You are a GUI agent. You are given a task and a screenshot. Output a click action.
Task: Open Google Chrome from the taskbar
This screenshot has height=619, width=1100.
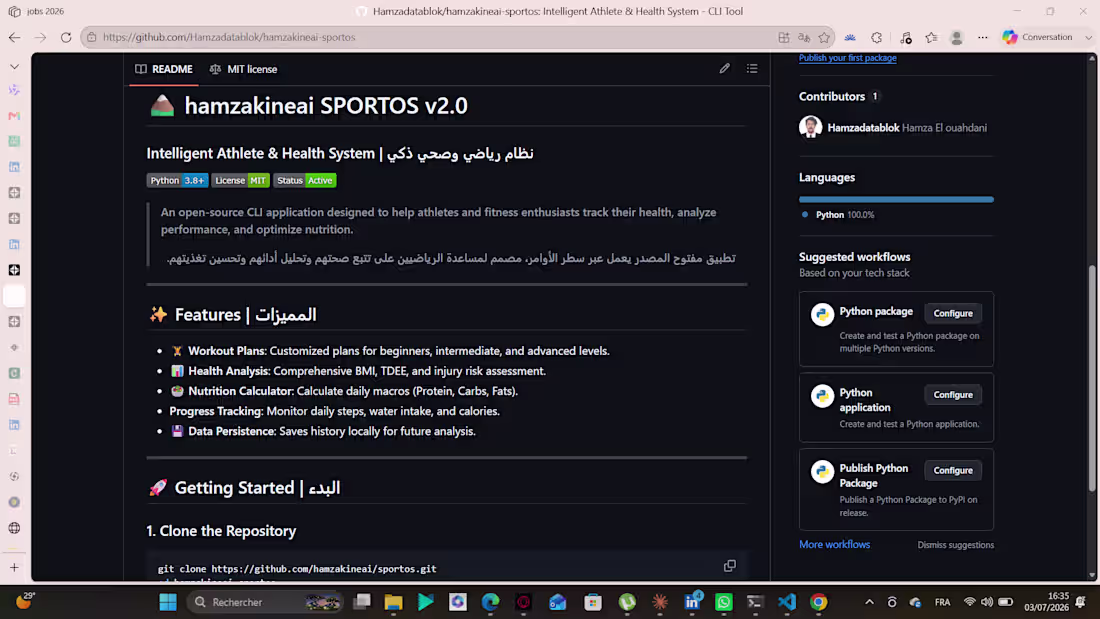[819, 602]
